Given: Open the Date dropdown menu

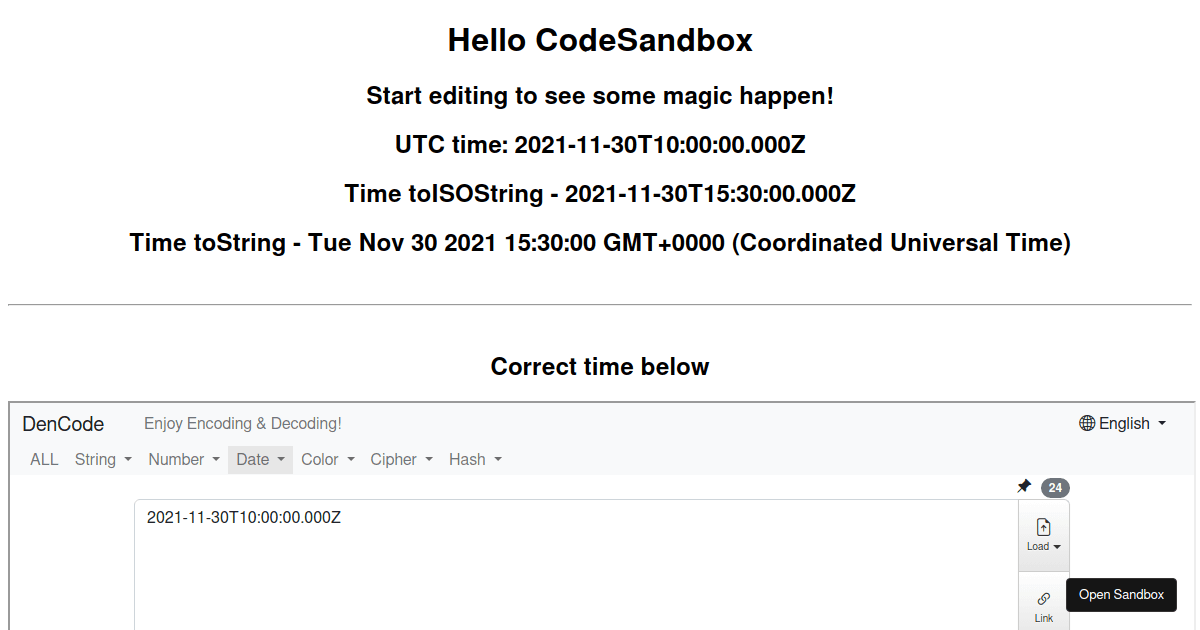Looking at the screenshot, I should click(x=261, y=459).
